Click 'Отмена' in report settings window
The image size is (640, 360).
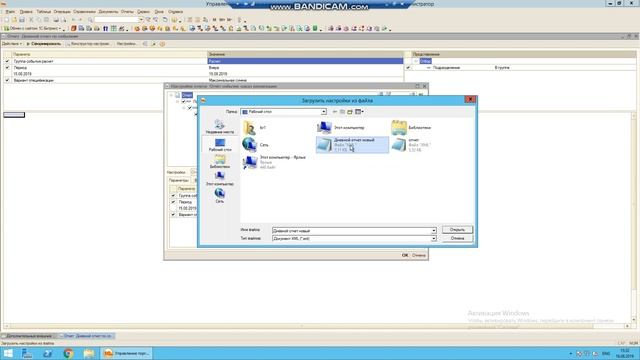[418, 255]
